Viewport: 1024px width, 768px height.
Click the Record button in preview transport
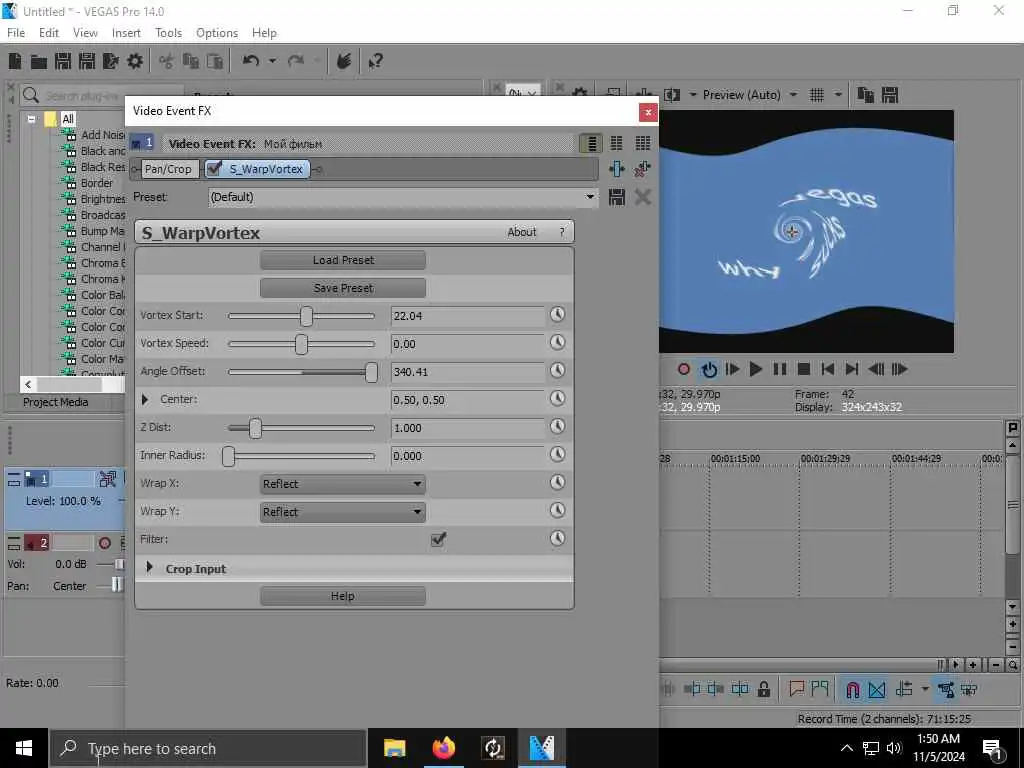coord(684,370)
